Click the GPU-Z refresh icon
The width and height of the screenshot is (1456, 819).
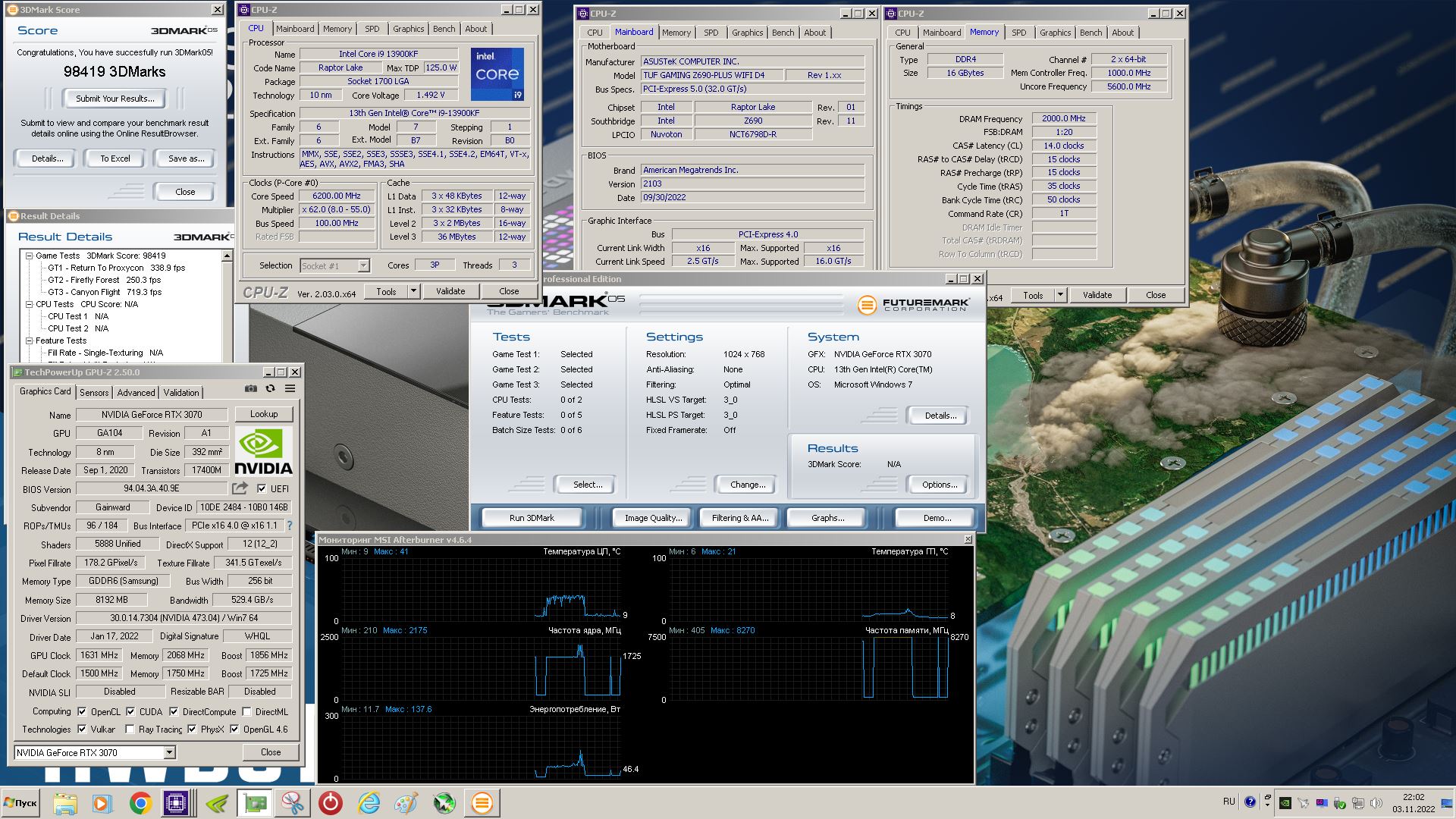click(270, 388)
